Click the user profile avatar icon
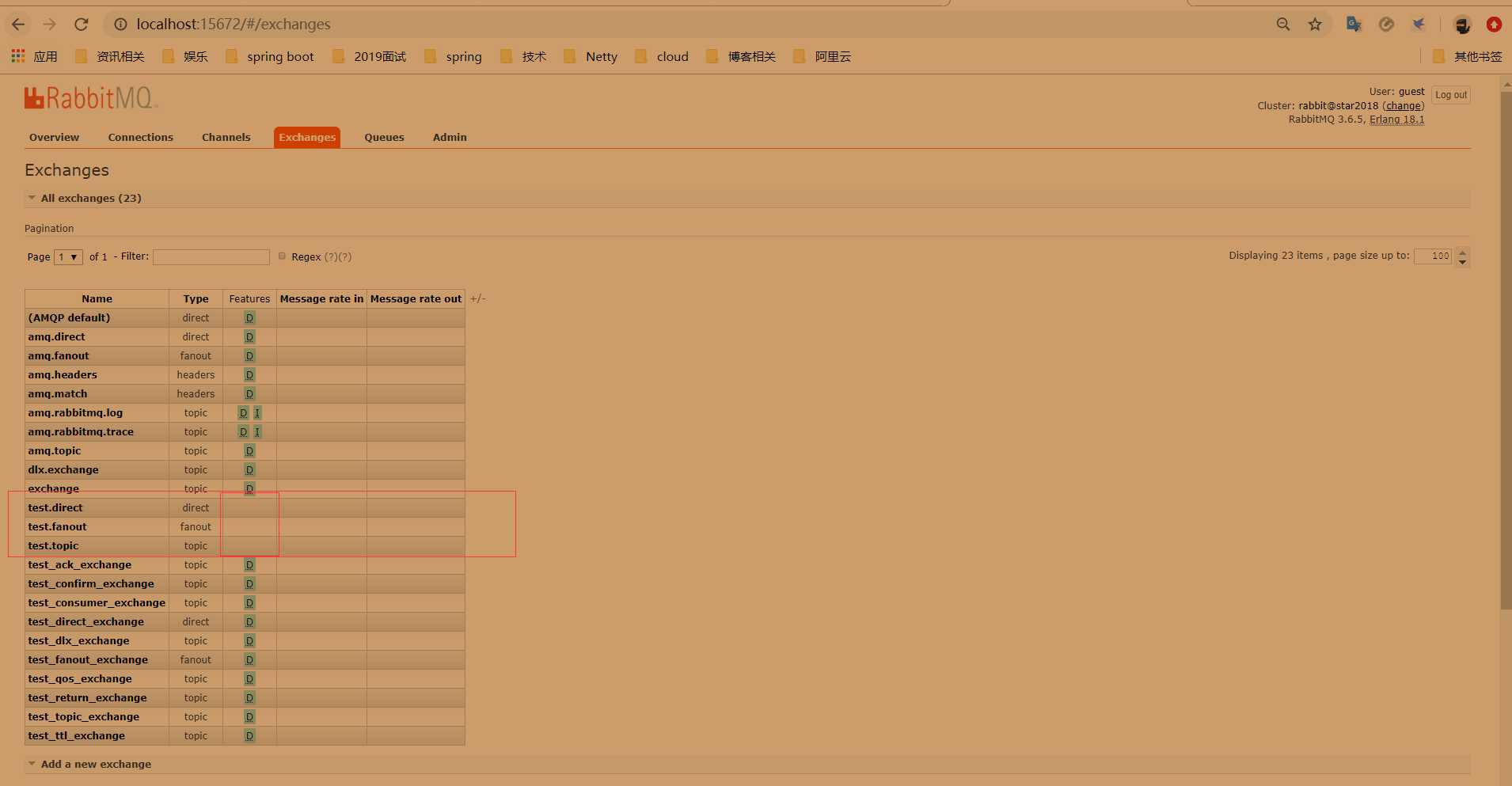Viewport: 1512px width, 786px height. tap(1462, 25)
